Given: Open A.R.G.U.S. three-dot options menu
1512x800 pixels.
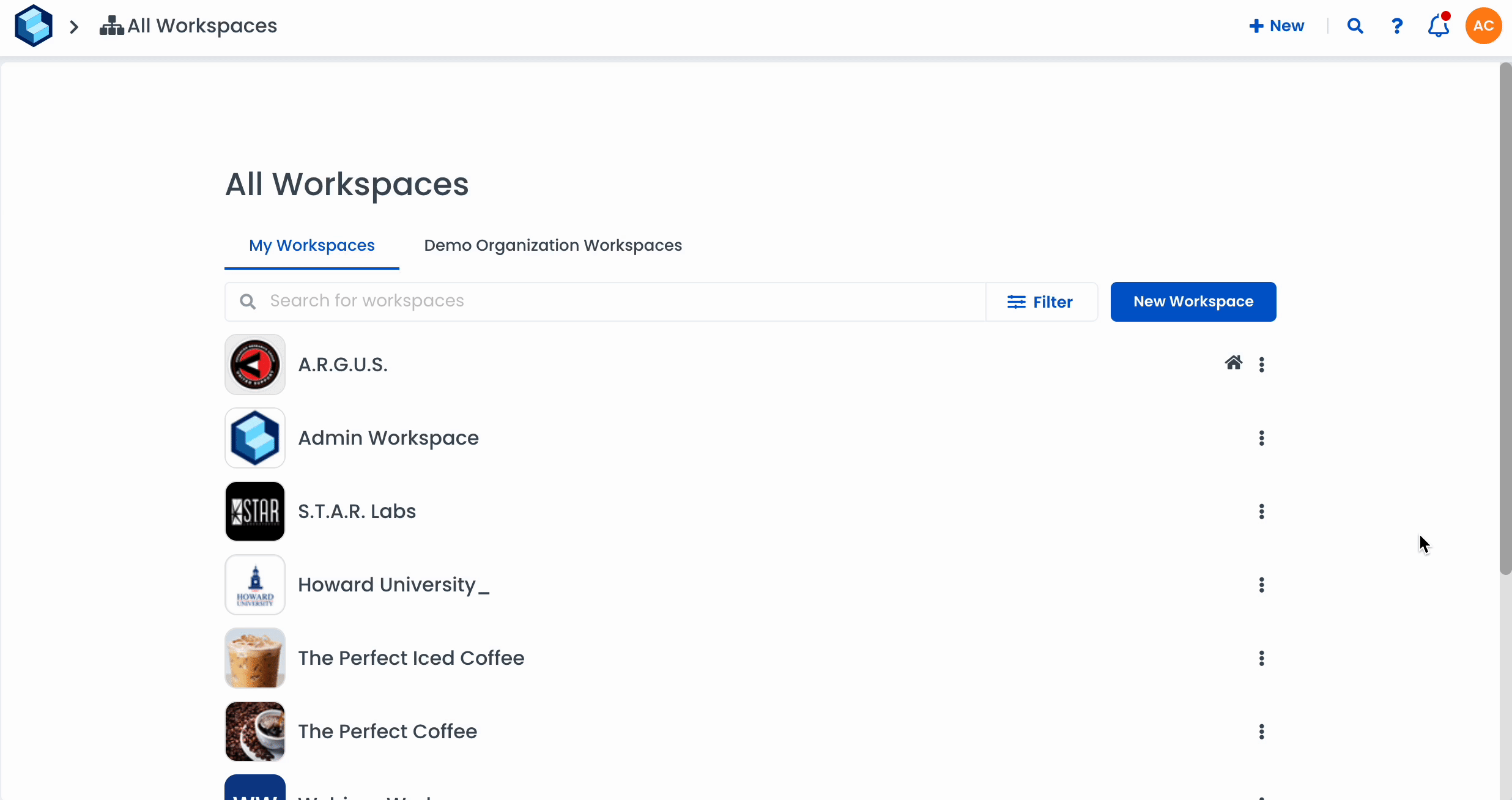Looking at the screenshot, I should [1261, 365].
